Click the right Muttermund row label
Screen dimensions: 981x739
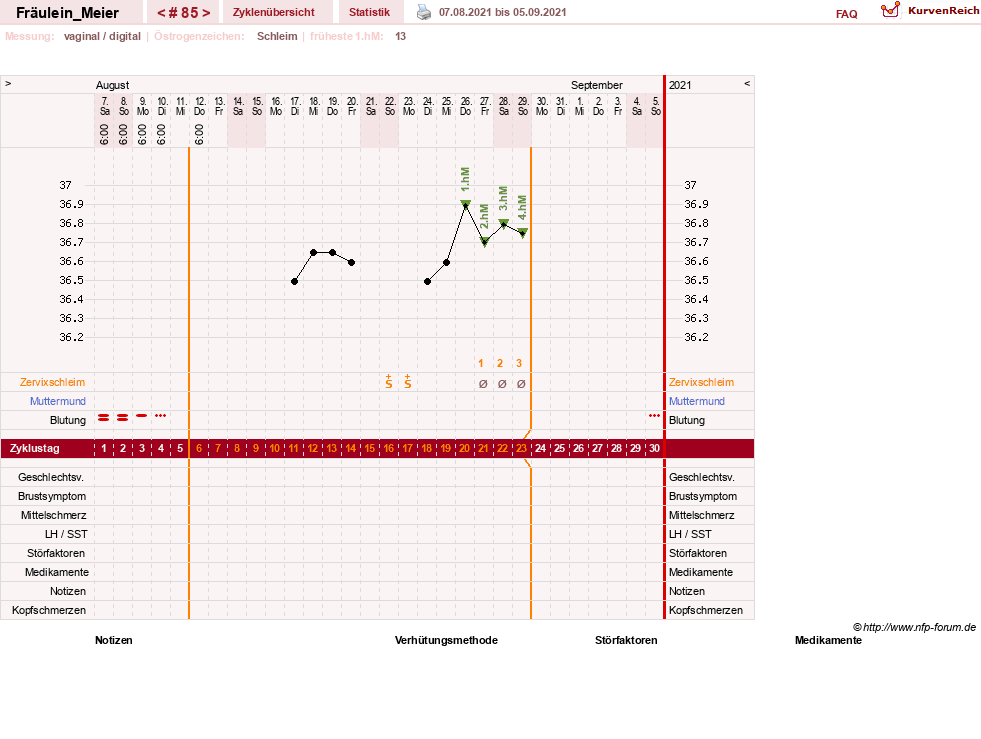pos(696,401)
